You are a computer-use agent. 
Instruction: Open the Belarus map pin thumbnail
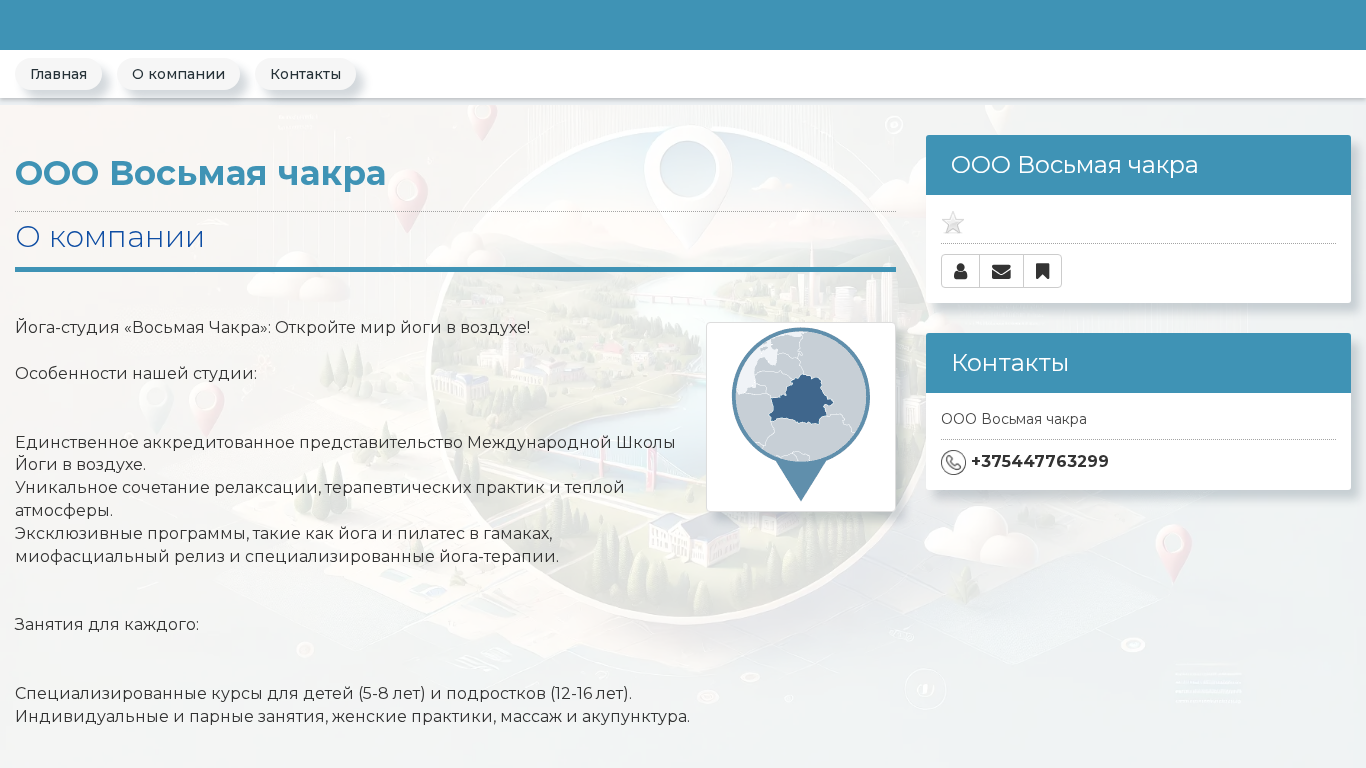pos(801,417)
